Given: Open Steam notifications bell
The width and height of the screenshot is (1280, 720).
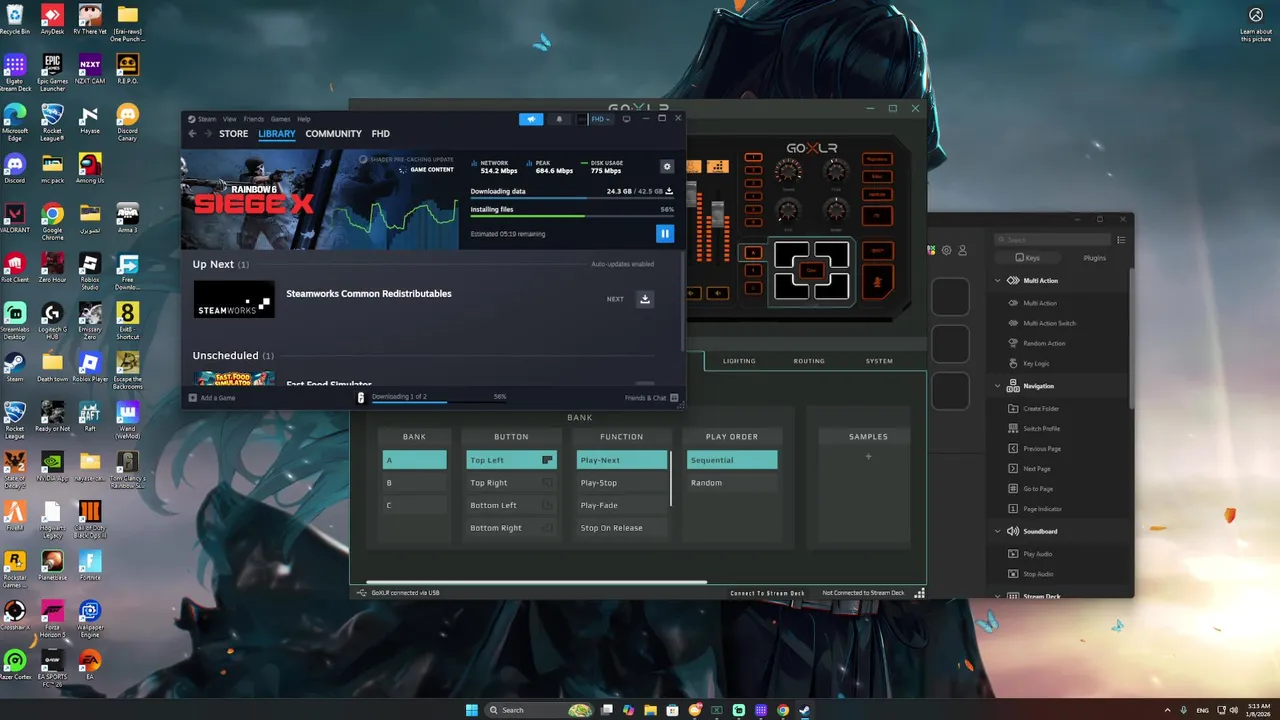Looking at the screenshot, I should tap(559, 119).
